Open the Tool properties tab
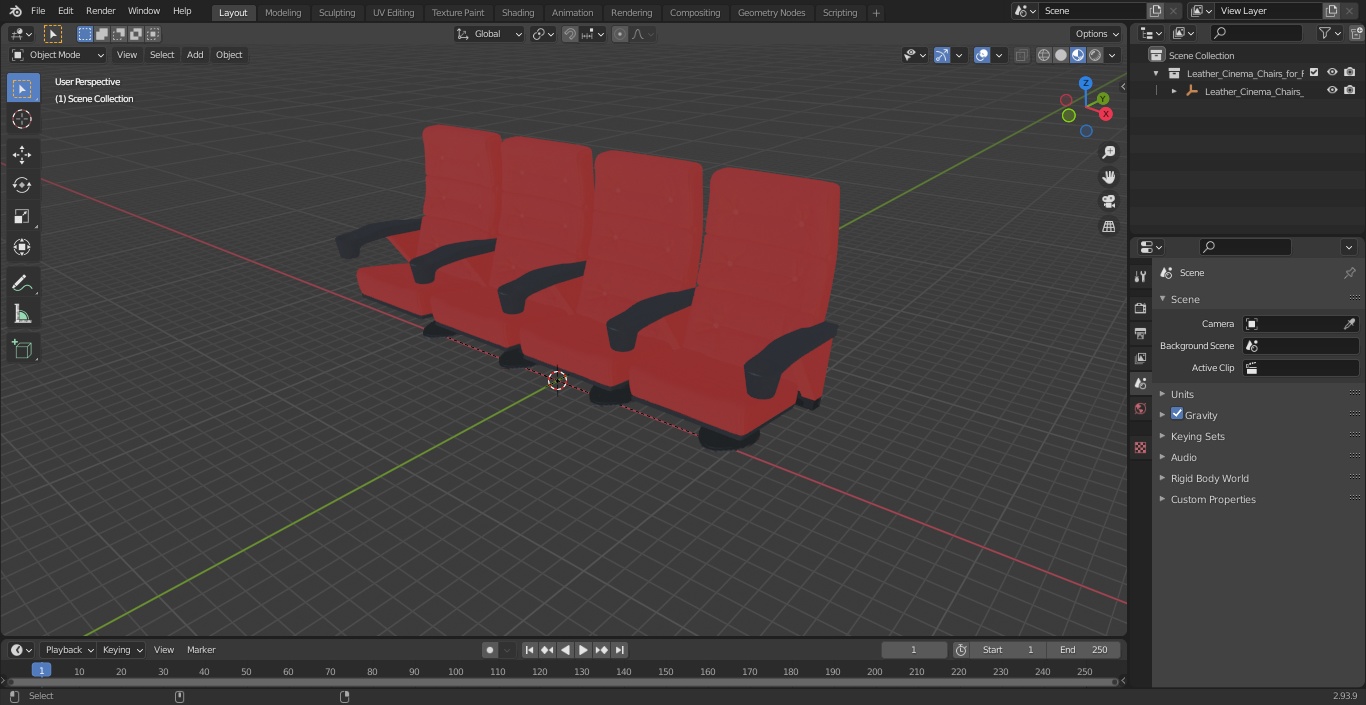1366x705 pixels. click(x=1140, y=276)
